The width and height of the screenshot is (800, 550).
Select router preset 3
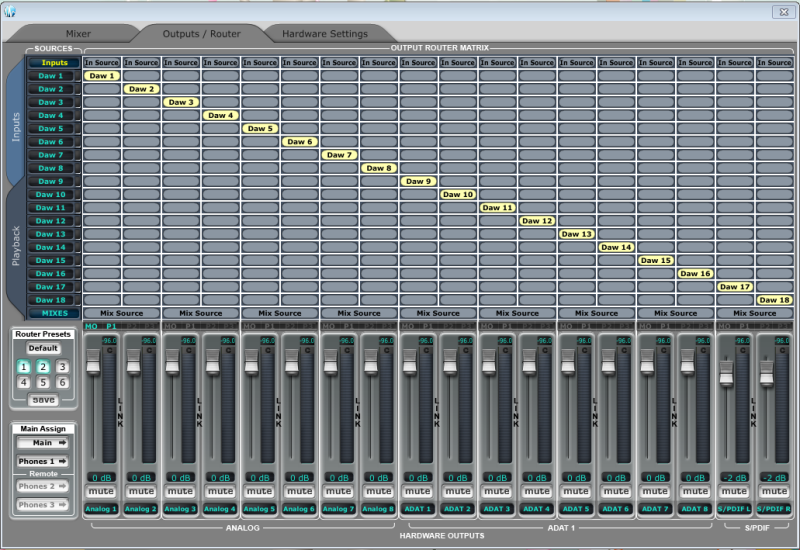[x=62, y=367]
